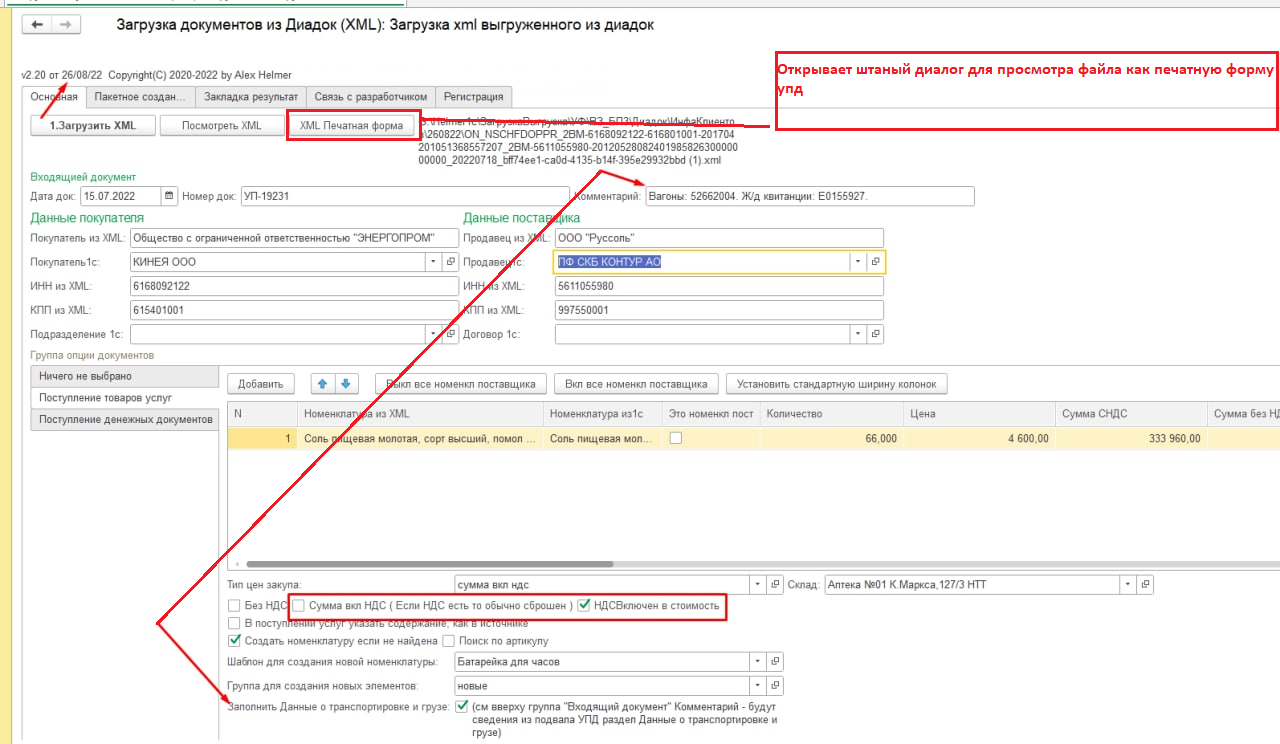
Task: Click the Цена column header
Action: [x=981, y=414]
